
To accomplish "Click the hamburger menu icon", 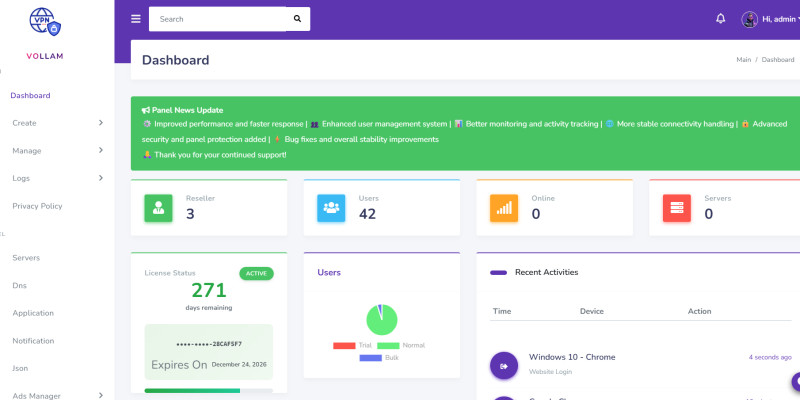I will 136,19.
